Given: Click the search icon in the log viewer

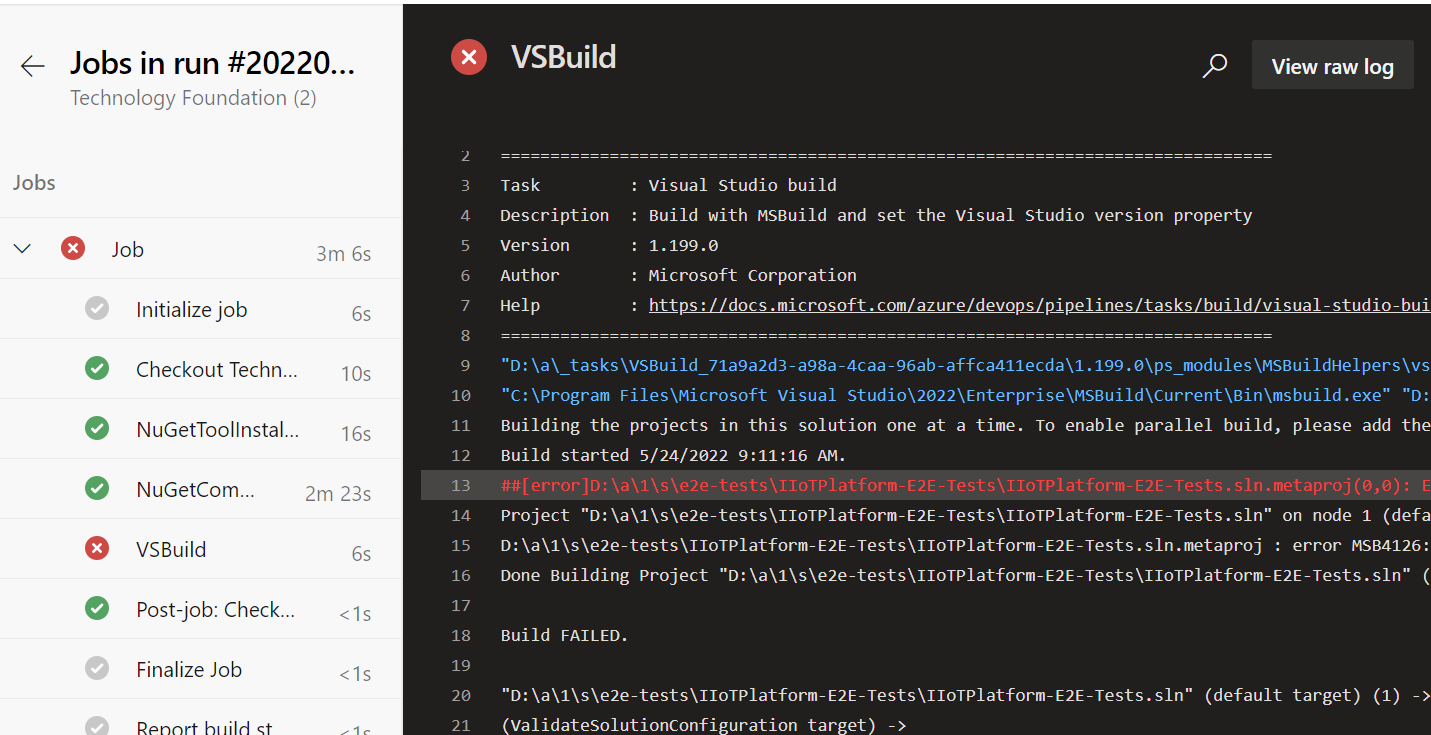Looking at the screenshot, I should [1214, 65].
